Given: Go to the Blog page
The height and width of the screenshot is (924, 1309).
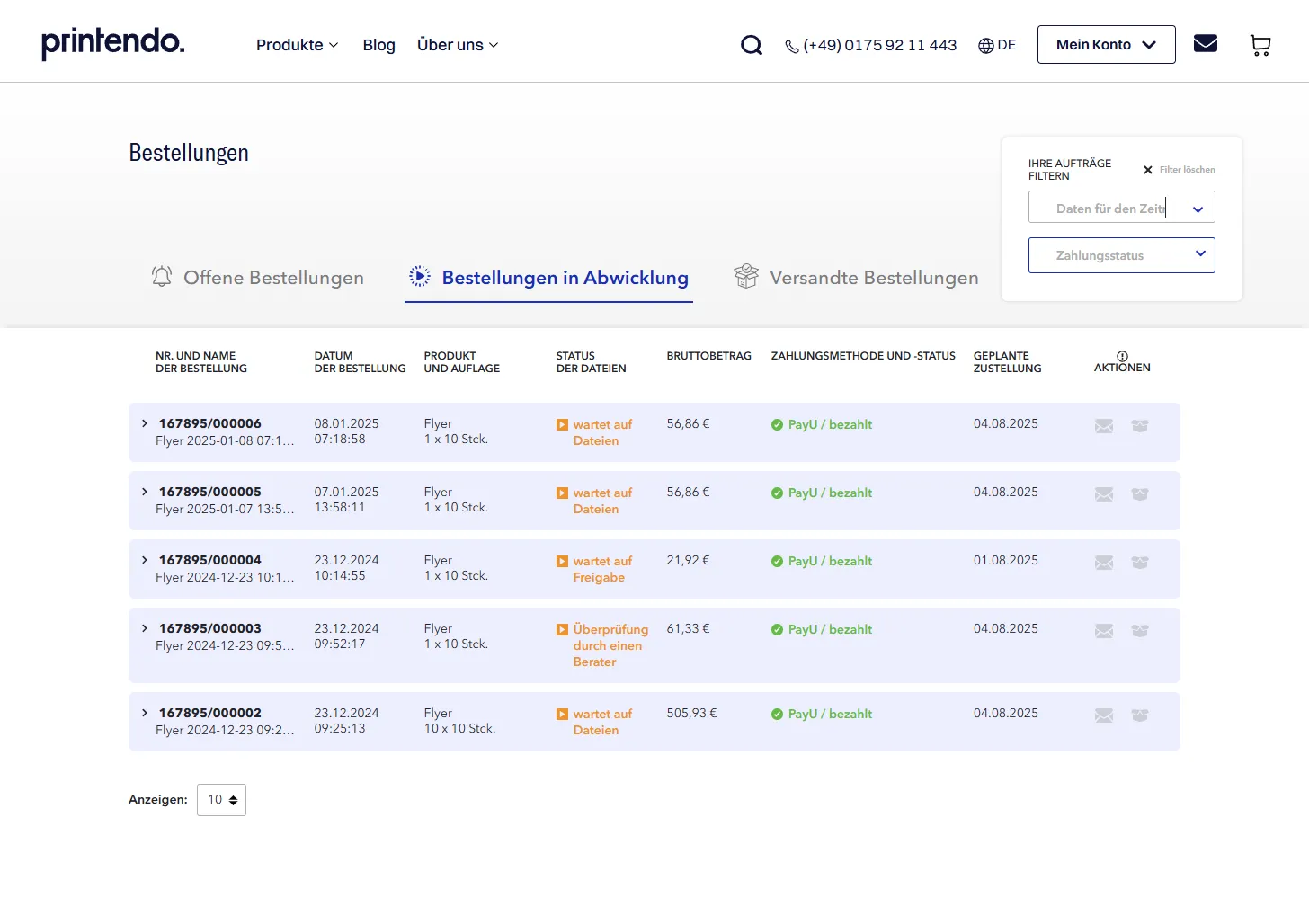Looking at the screenshot, I should click(378, 45).
